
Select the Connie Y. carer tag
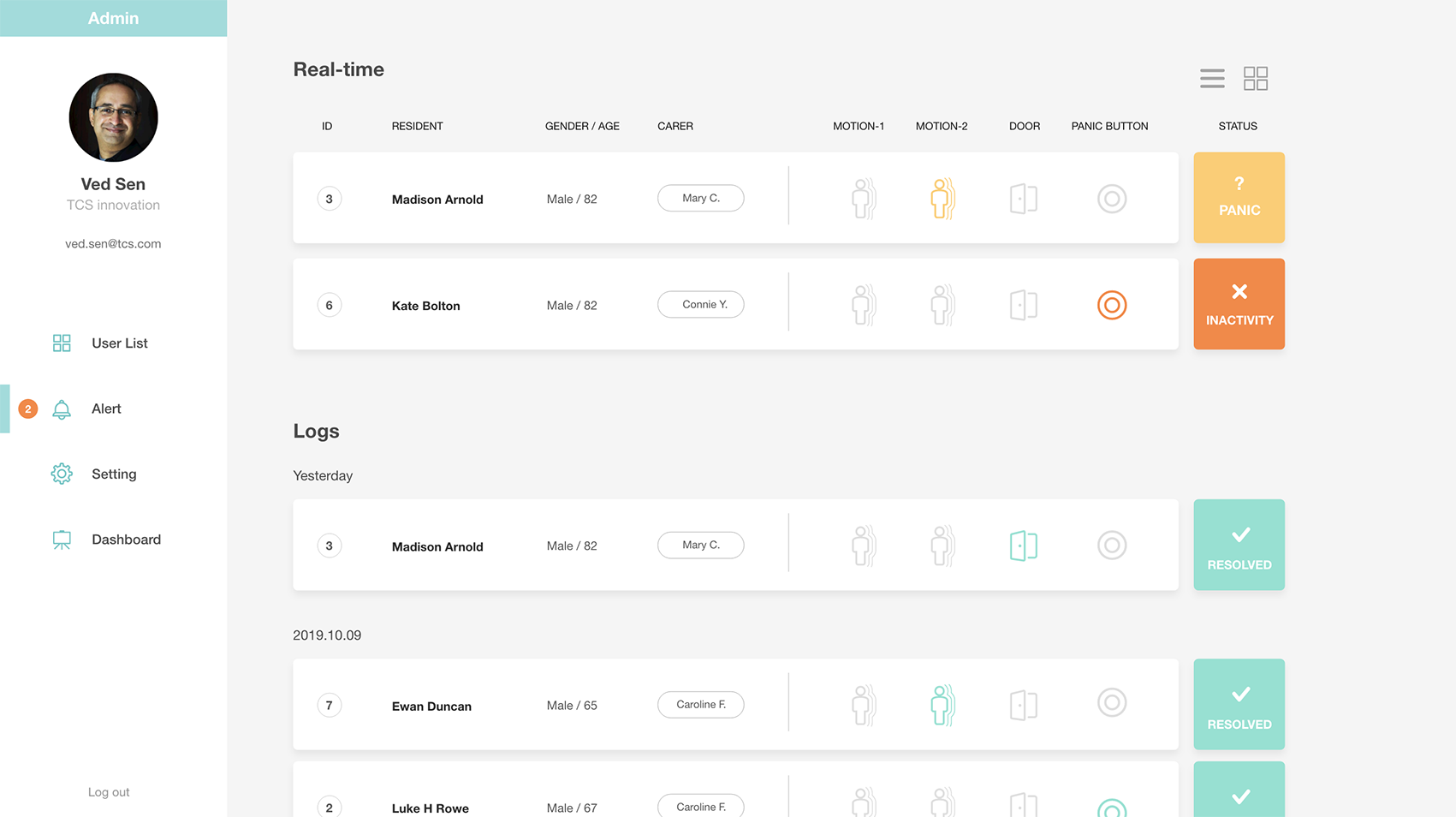[x=700, y=304]
